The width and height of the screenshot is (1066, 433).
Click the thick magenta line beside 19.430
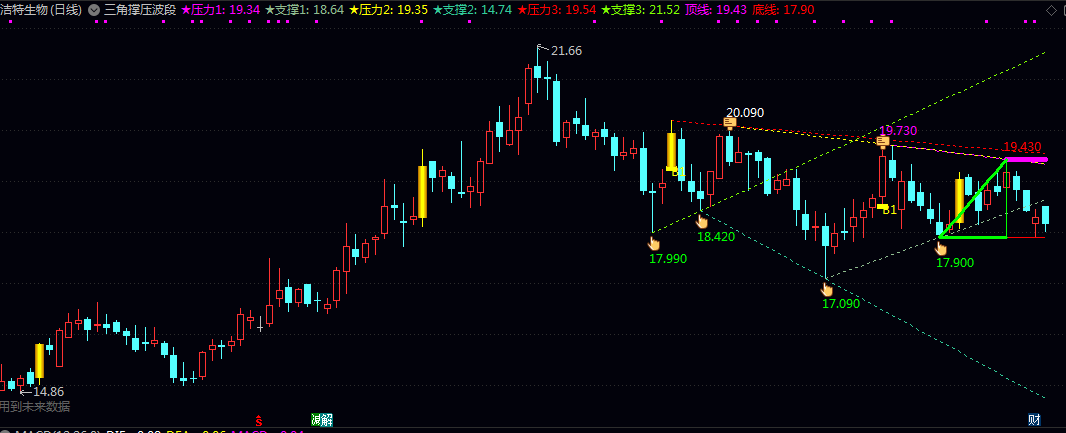point(1026,159)
